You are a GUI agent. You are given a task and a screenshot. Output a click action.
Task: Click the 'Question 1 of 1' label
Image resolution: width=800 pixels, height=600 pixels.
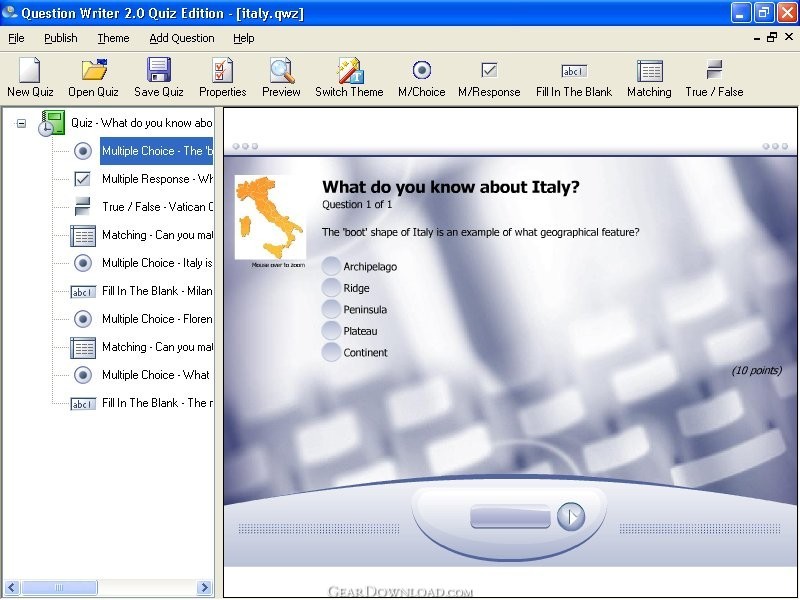coord(357,205)
